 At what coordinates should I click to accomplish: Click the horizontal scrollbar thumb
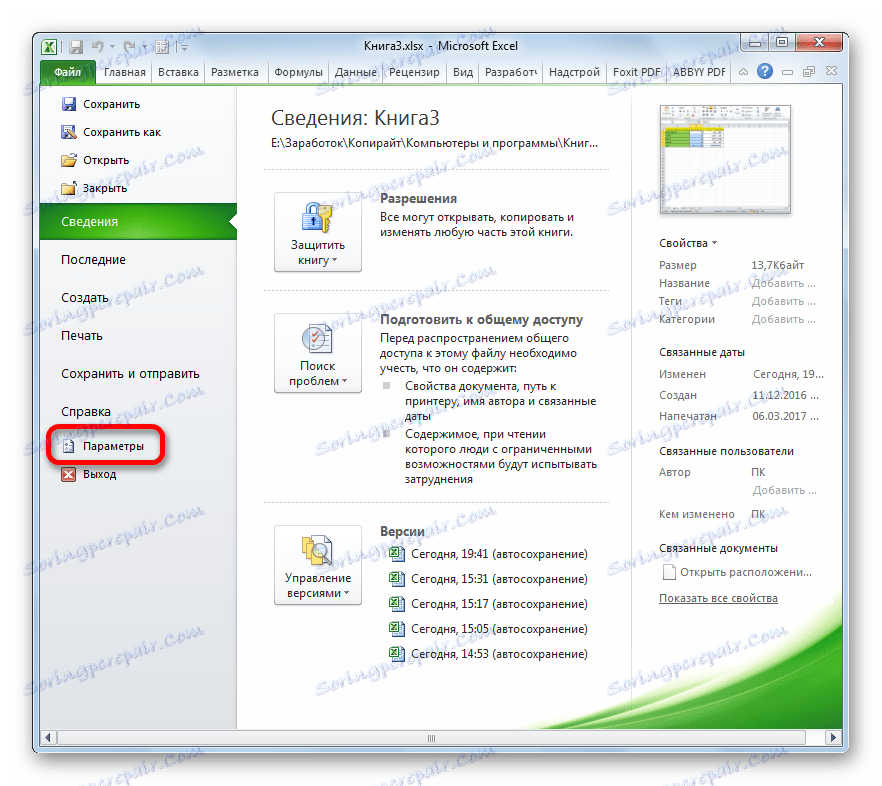pyautogui.click(x=431, y=737)
